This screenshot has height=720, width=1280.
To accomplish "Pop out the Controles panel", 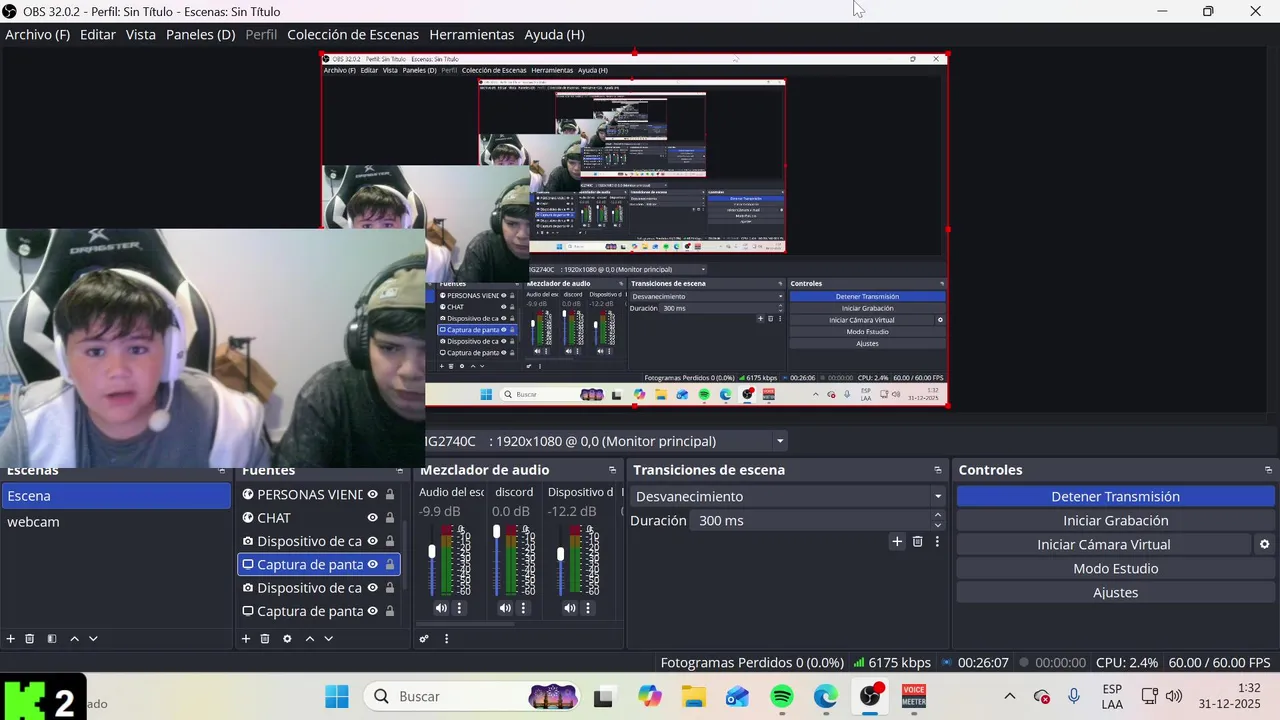I will tap(1268, 470).
